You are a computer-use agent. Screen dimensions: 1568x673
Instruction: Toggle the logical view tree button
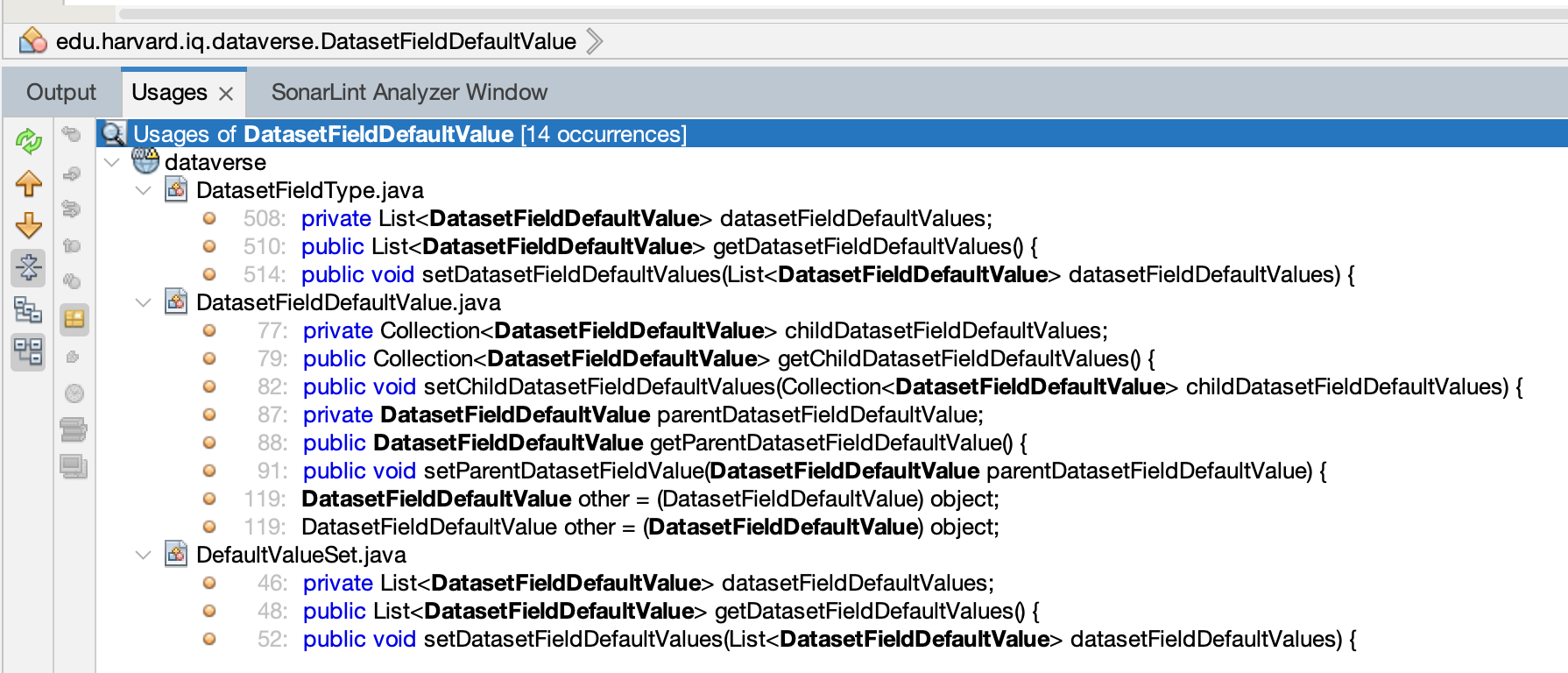click(28, 309)
